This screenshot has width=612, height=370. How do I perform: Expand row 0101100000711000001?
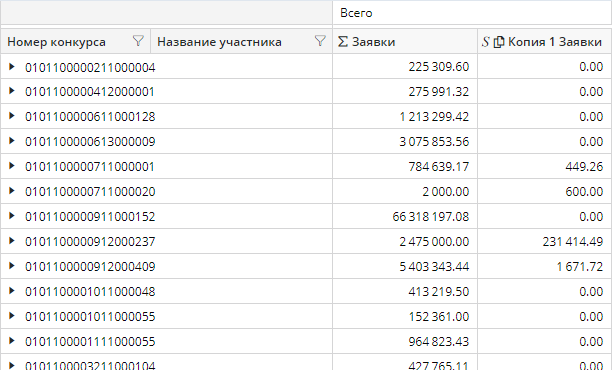coord(12,166)
